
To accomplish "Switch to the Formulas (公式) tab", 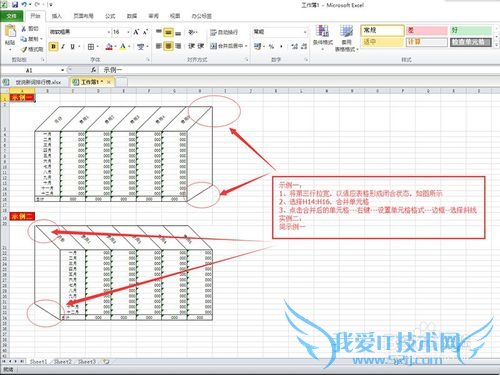I will coord(110,16).
